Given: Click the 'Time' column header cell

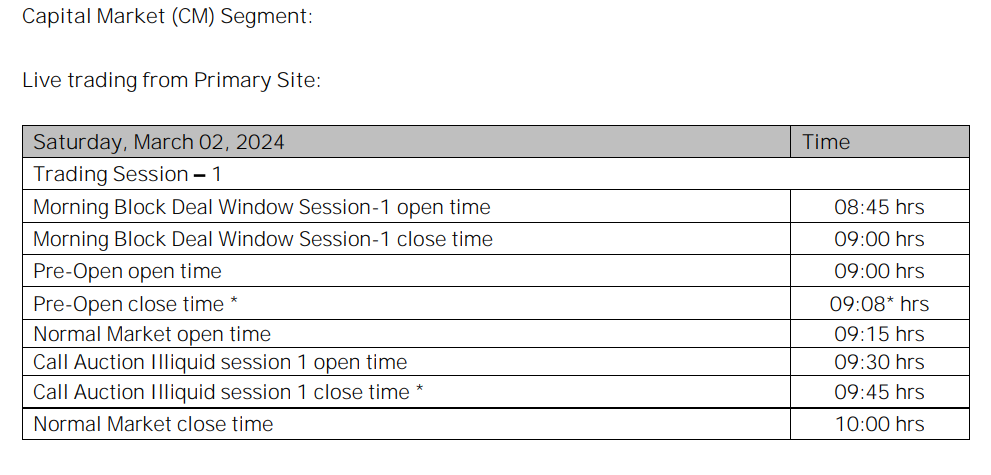Looking at the screenshot, I should point(826,142).
